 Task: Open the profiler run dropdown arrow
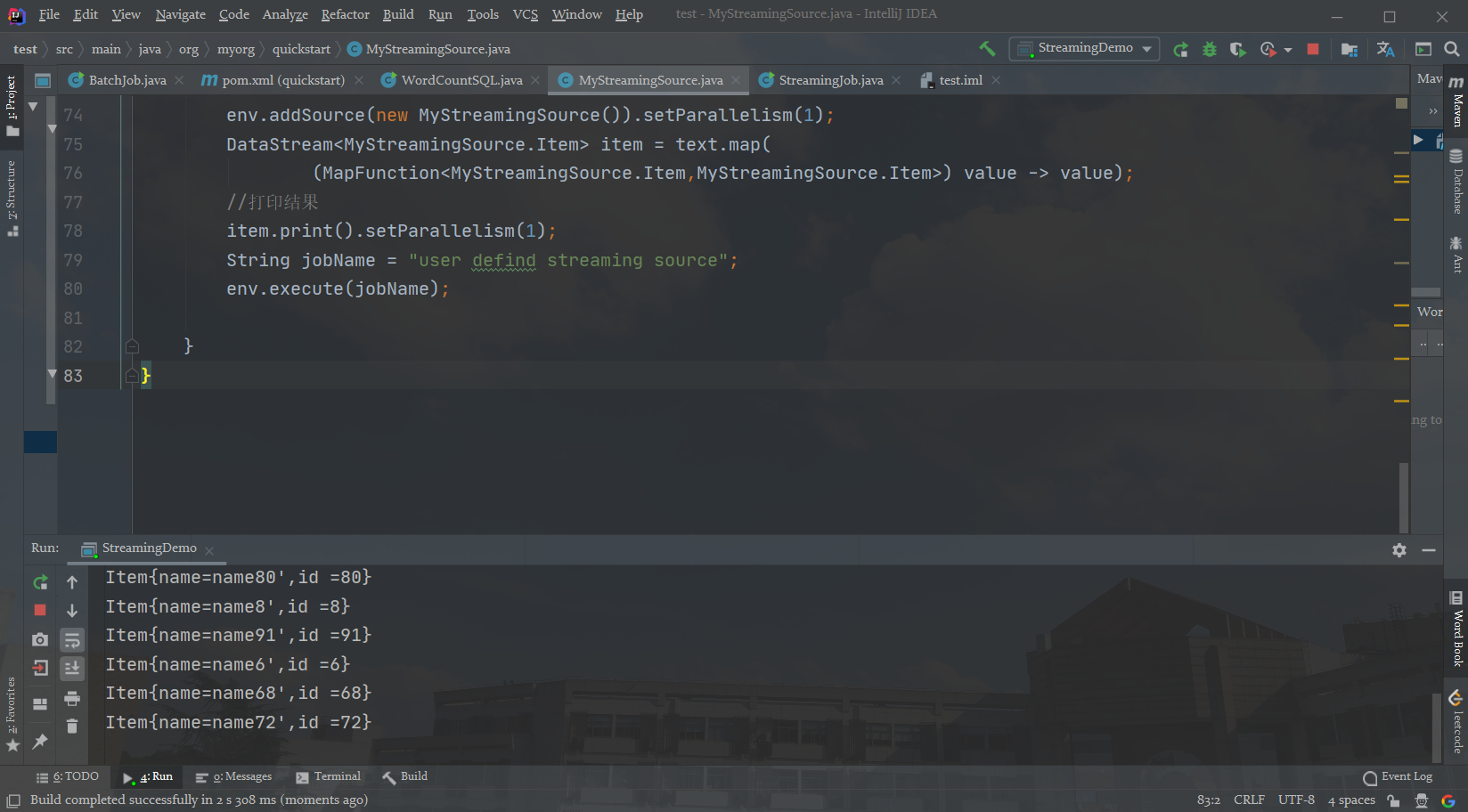(1288, 50)
